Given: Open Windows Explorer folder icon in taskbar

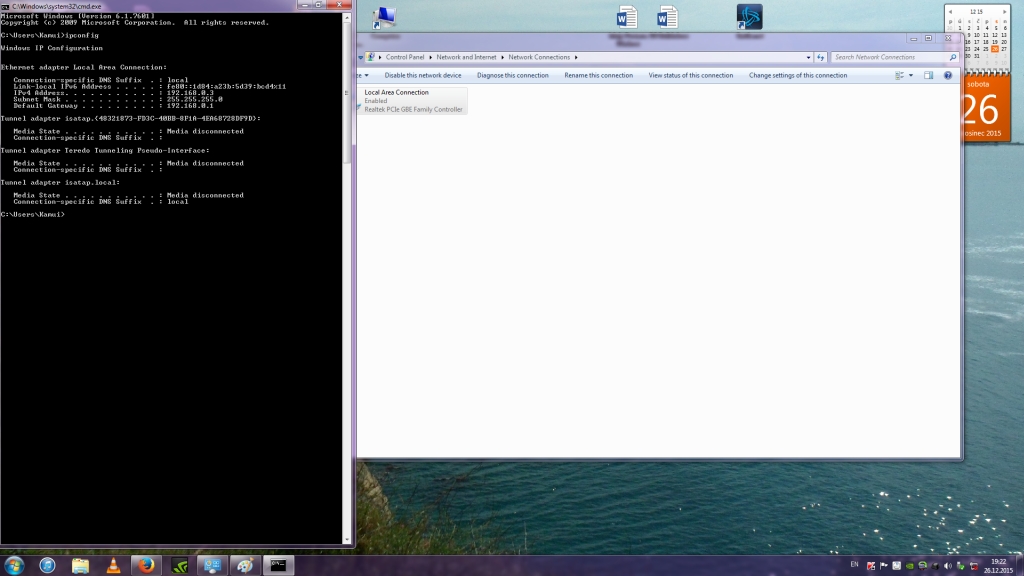Looking at the screenshot, I should point(80,565).
